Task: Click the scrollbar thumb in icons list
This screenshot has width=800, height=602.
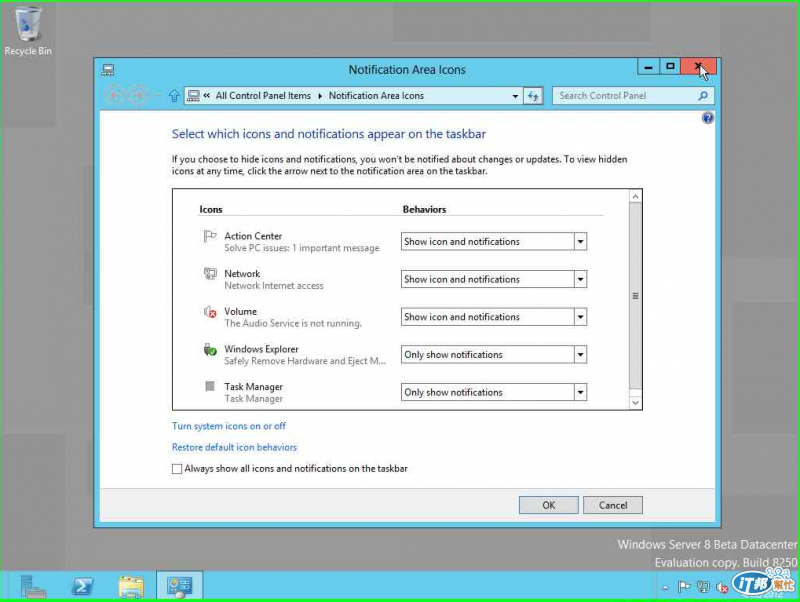Action: point(635,296)
